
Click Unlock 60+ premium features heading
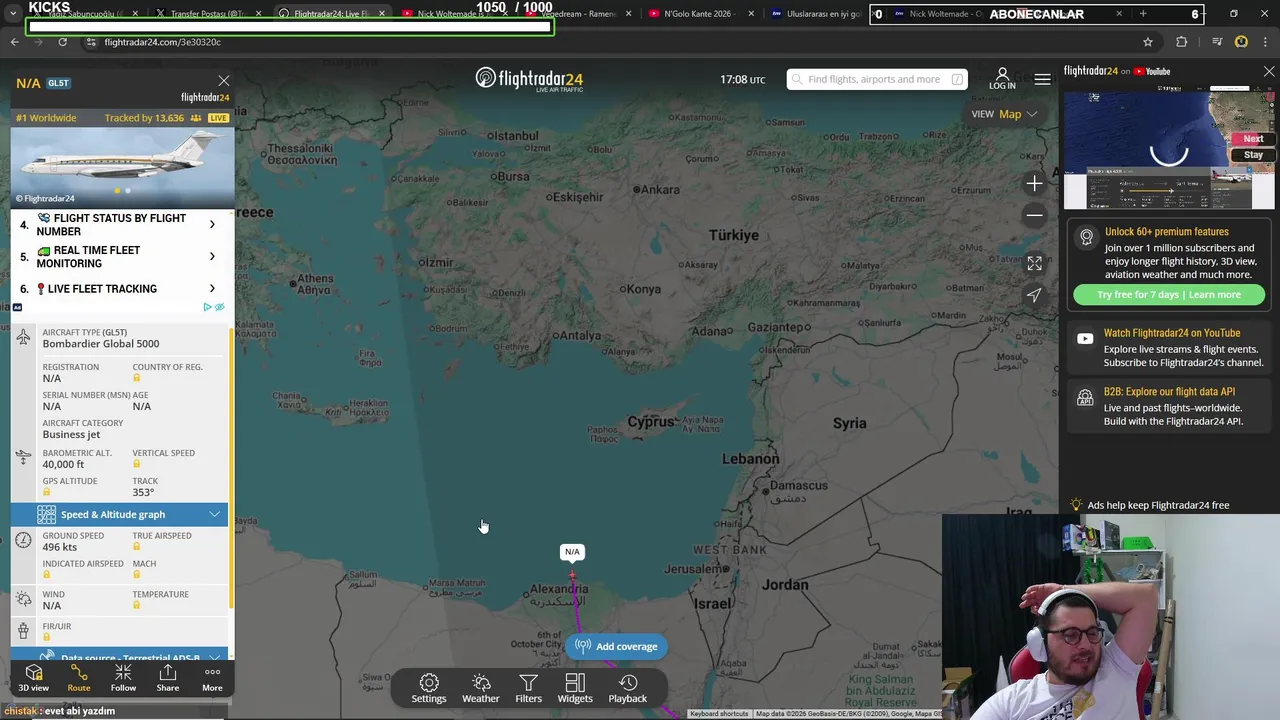coord(1166,232)
